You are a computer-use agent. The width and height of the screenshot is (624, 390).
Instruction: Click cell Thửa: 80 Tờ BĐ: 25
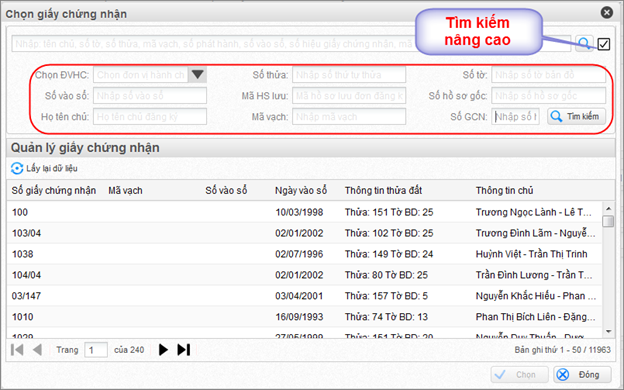pos(386,275)
